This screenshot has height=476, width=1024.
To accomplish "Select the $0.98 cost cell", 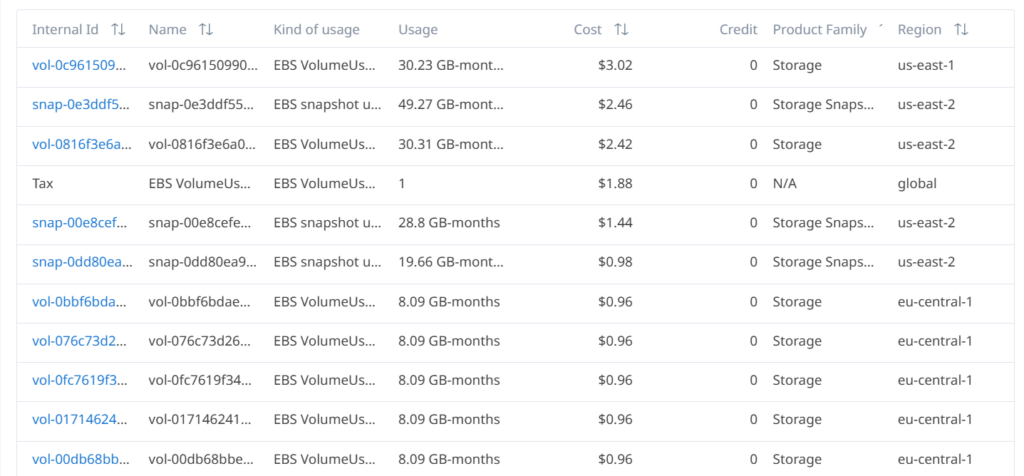I will 615,262.
